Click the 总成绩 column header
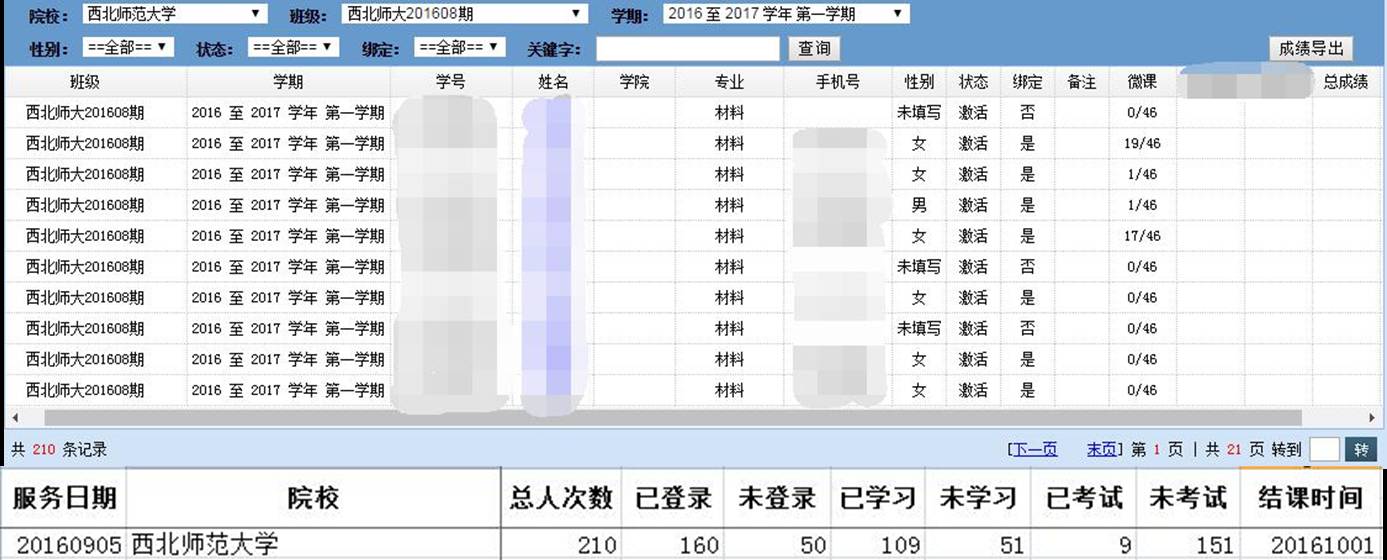The image size is (1387, 560). pyautogui.click(x=1345, y=82)
